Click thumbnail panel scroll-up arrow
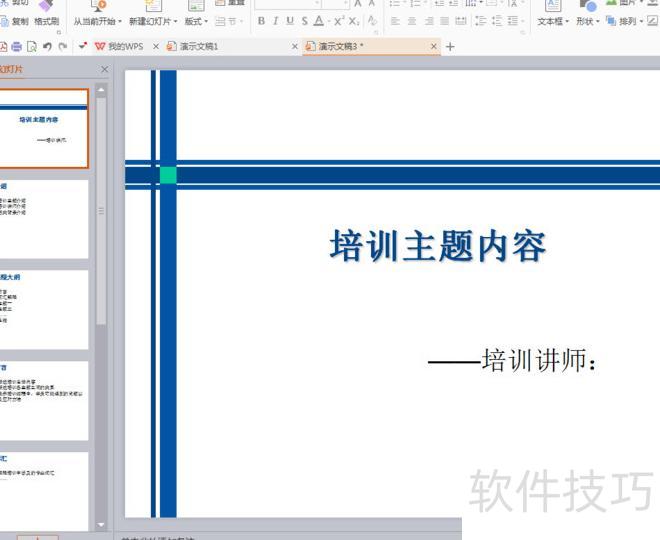 (x=101, y=90)
